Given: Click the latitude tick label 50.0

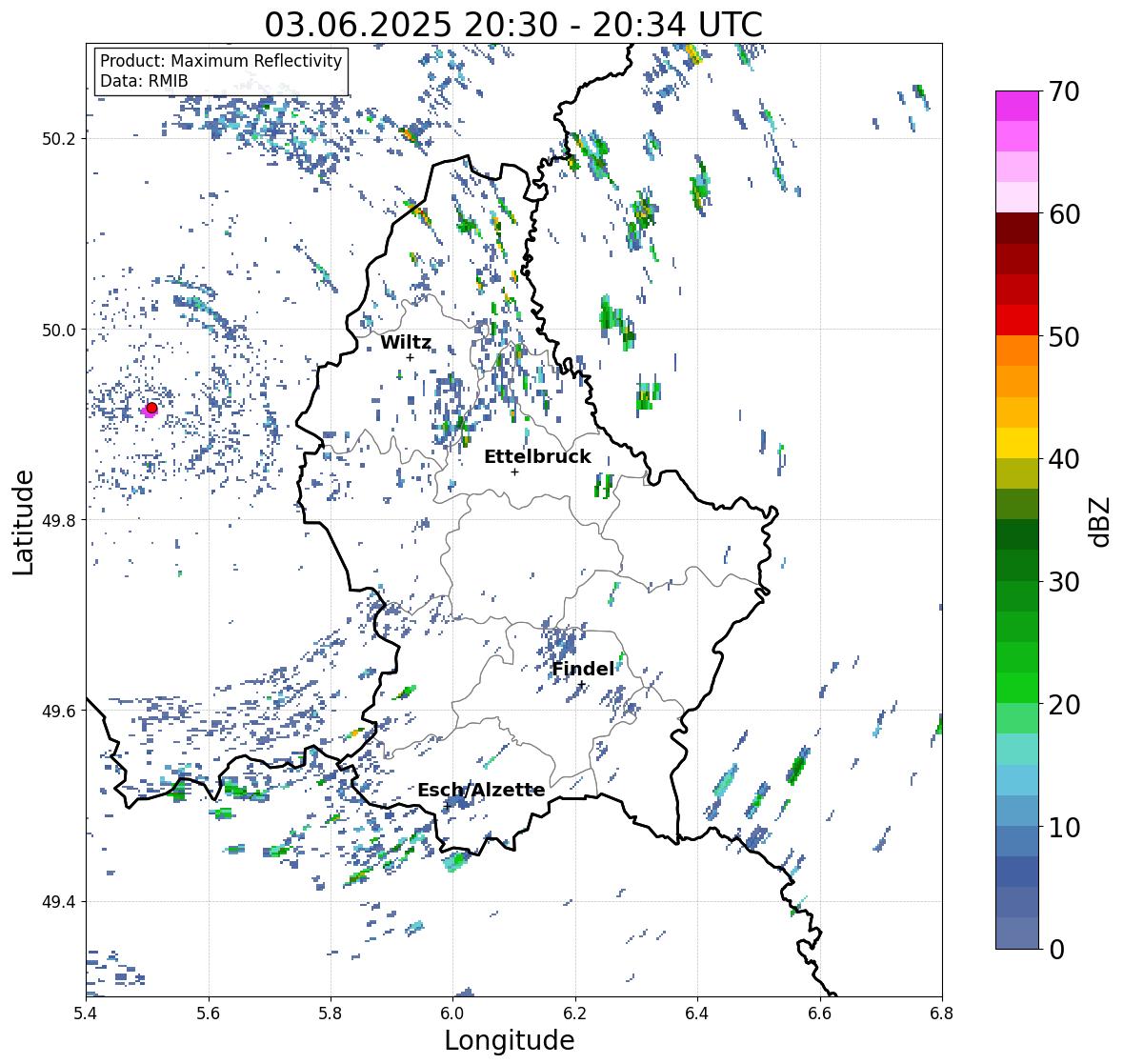Looking at the screenshot, I should click(59, 331).
